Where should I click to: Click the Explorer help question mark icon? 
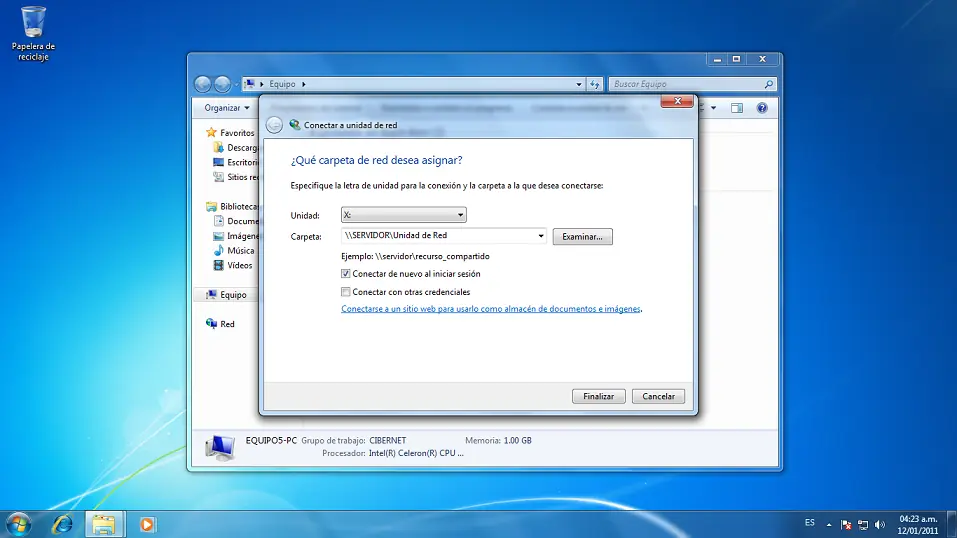[762, 108]
